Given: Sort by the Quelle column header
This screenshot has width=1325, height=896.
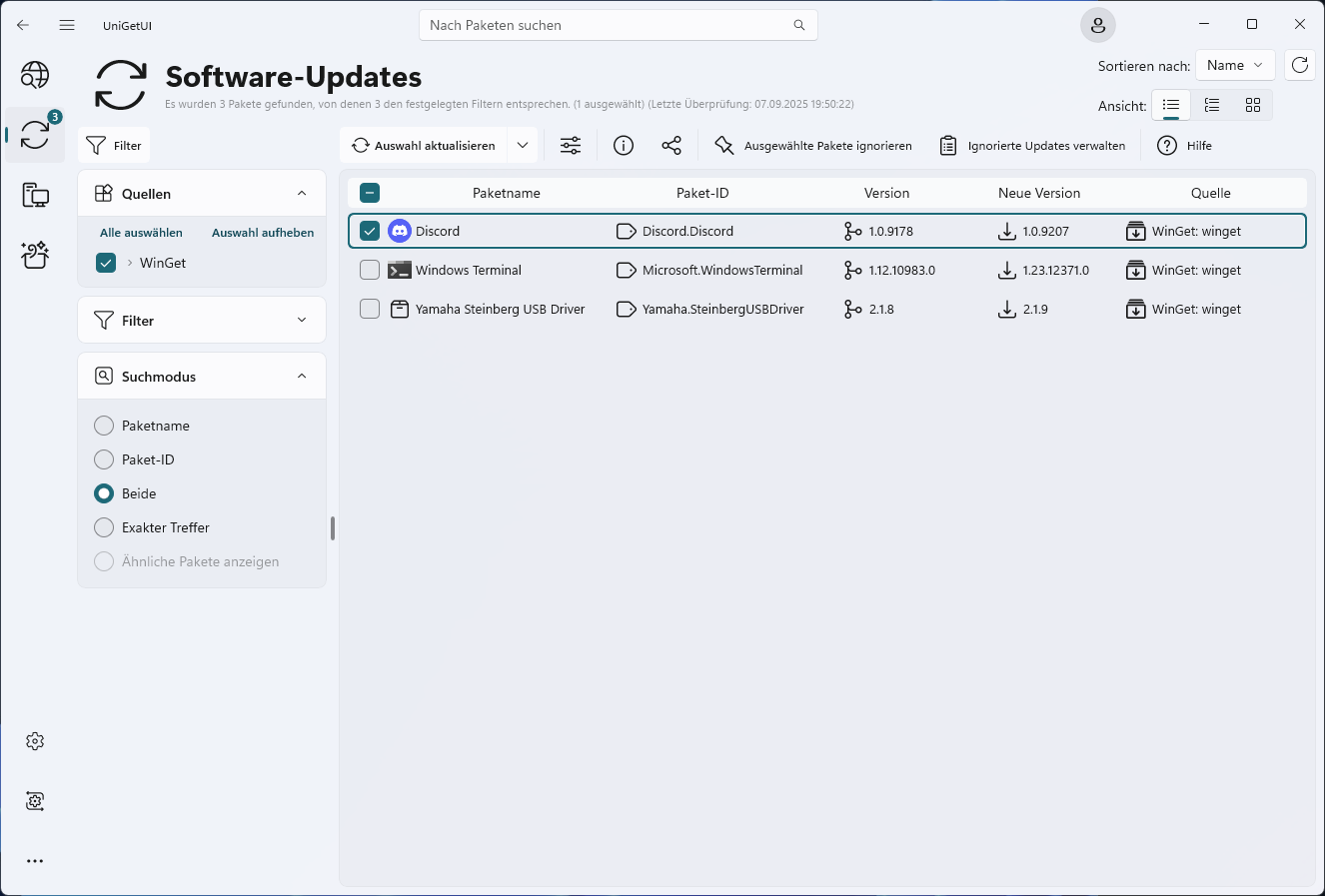Looking at the screenshot, I should (x=1211, y=193).
